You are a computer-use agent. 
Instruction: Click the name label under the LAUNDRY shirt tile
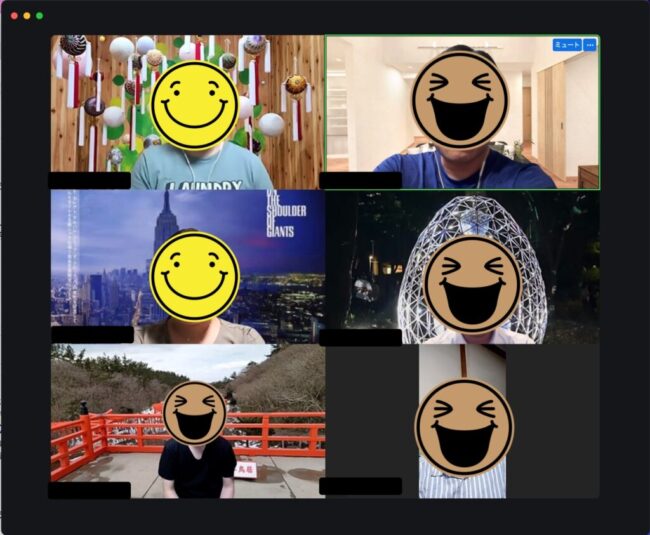[x=90, y=181]
